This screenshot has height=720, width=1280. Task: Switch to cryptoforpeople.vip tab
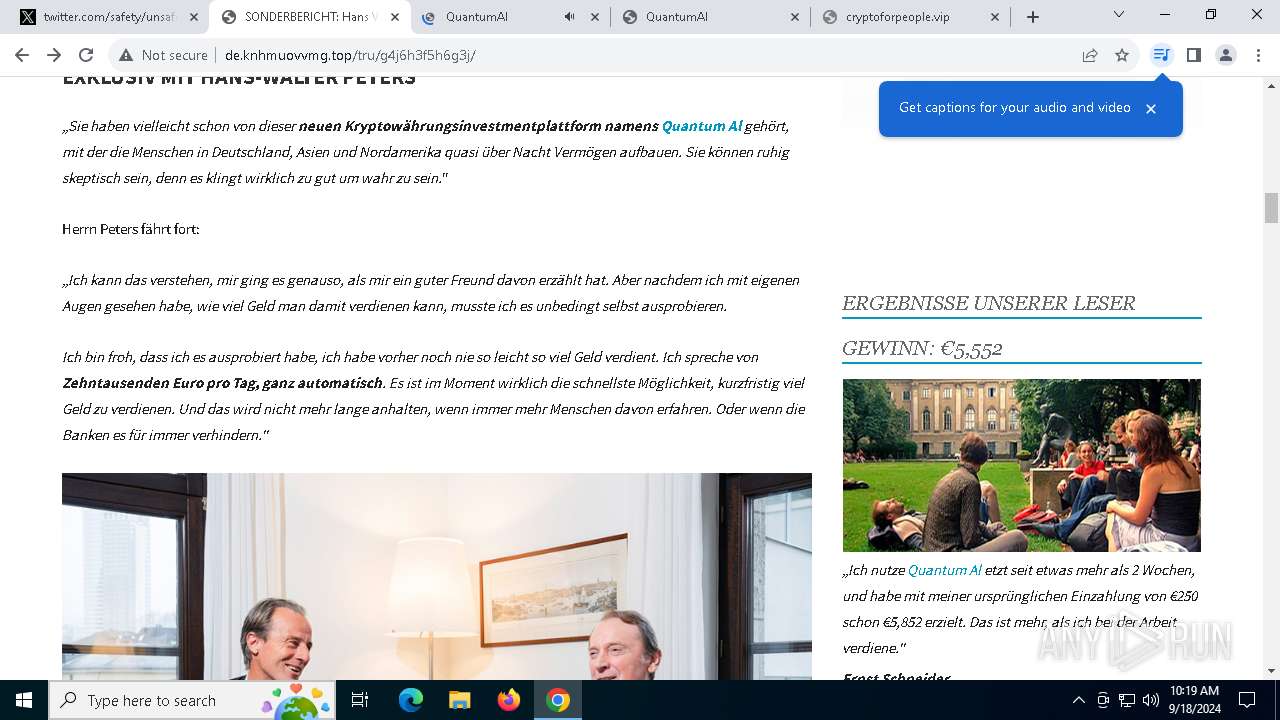[x=911, y=17]
